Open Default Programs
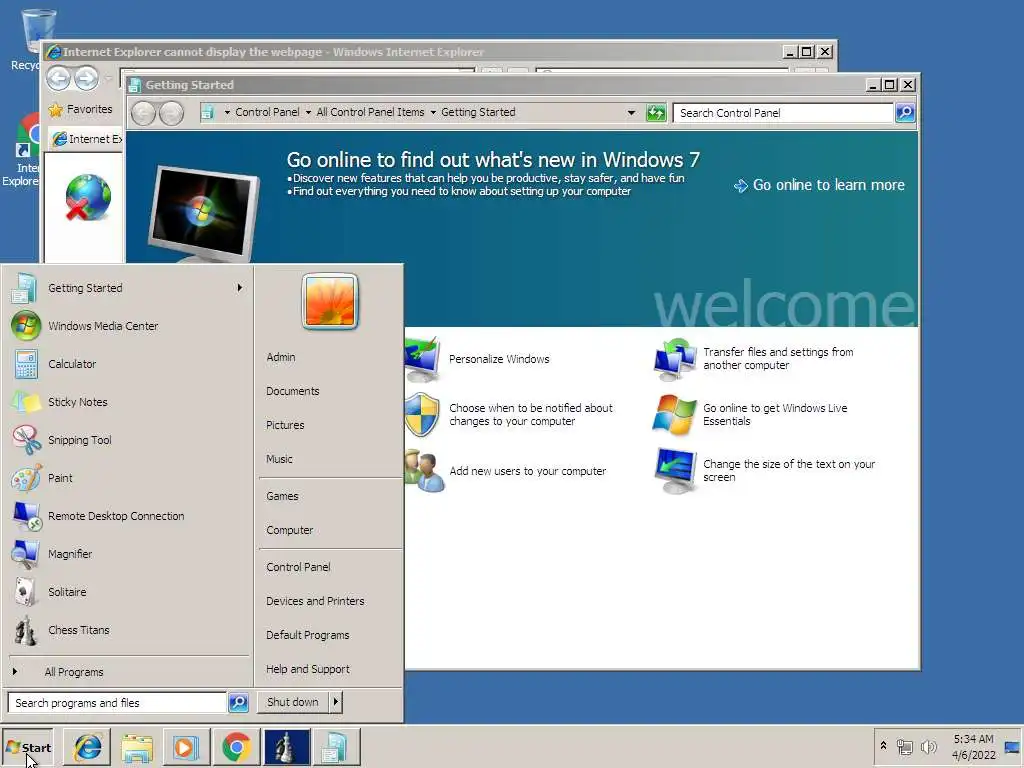This screenshot has height=768, width=1024. [308, 635]
